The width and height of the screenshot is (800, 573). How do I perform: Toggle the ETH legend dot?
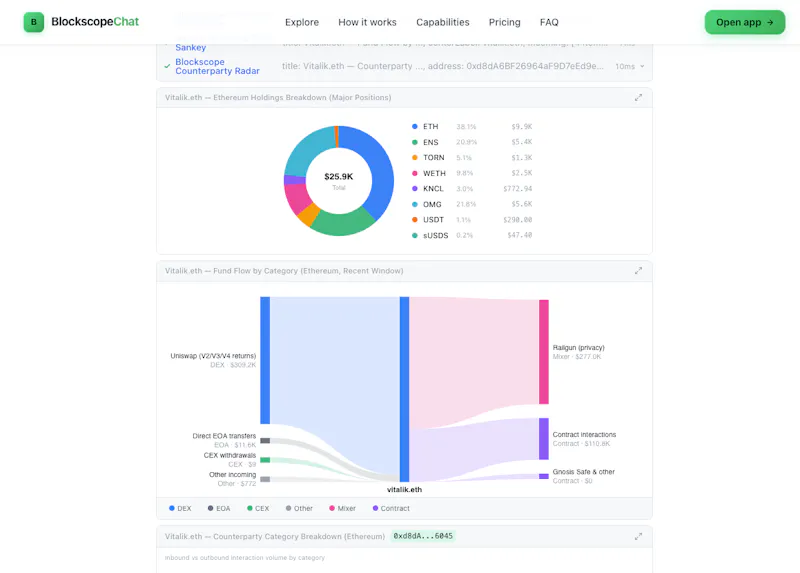tap(415, 127)
